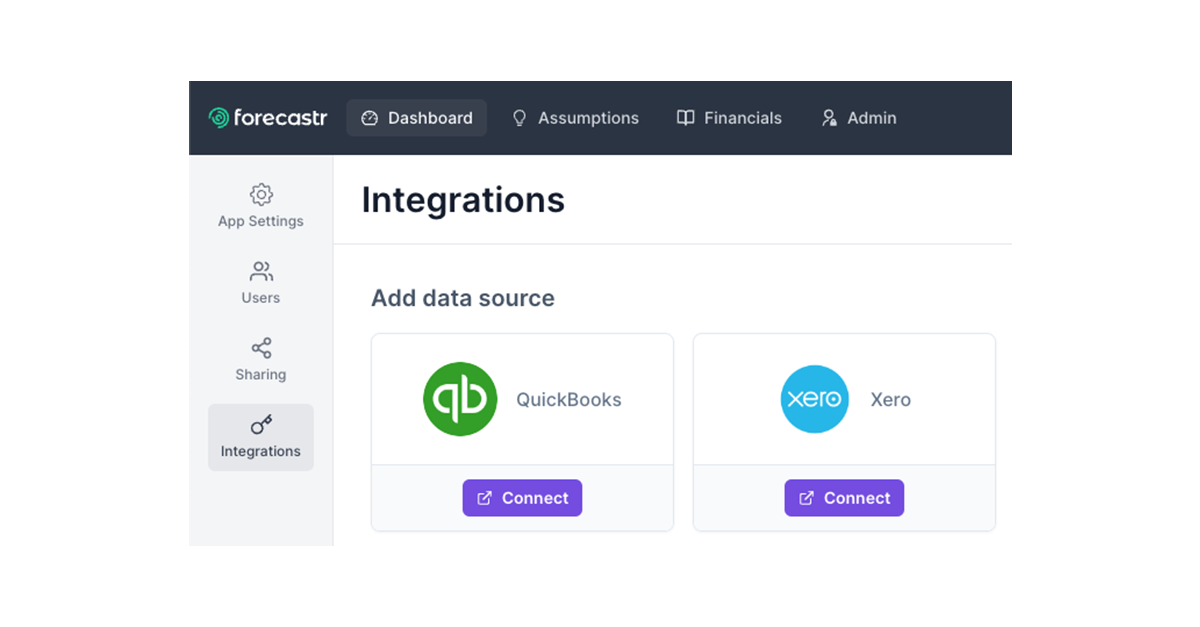Click external-link icon in Xero Connect button
Image resolution: width=1200 pixels, height=627 pixels.
pos(807,498)
